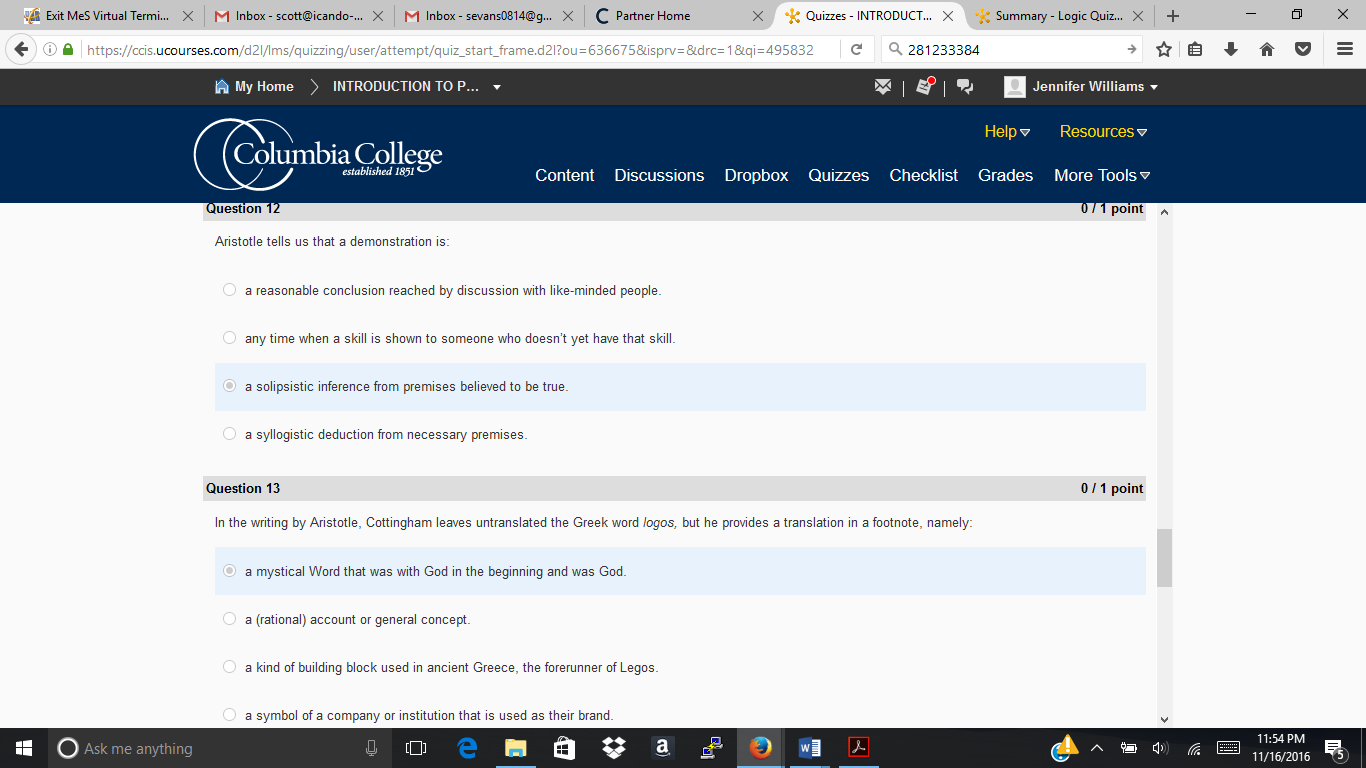Click the taskbar clock showing 11:54 PM
Viewport: 1366px width, 768px height.
[x=1280, y=748]
